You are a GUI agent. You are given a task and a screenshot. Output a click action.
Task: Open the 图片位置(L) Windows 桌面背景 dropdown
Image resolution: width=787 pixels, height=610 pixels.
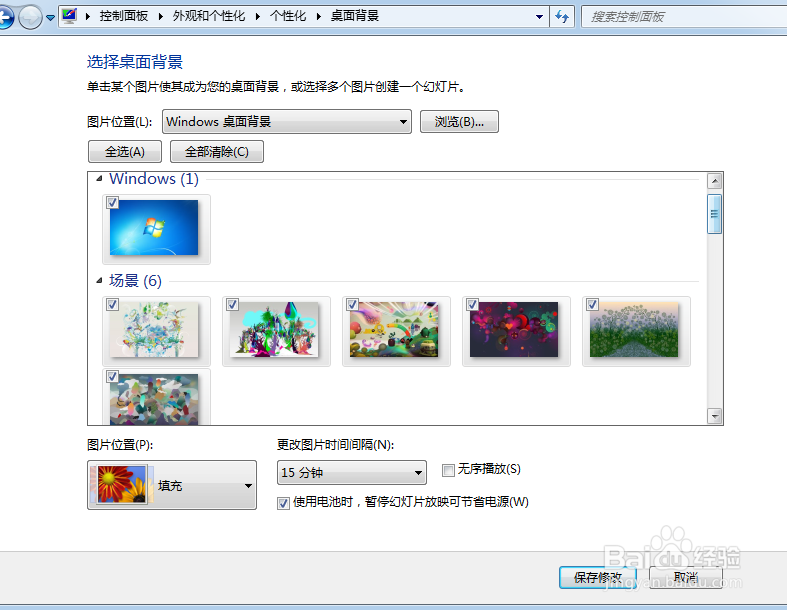pos(287,121)
